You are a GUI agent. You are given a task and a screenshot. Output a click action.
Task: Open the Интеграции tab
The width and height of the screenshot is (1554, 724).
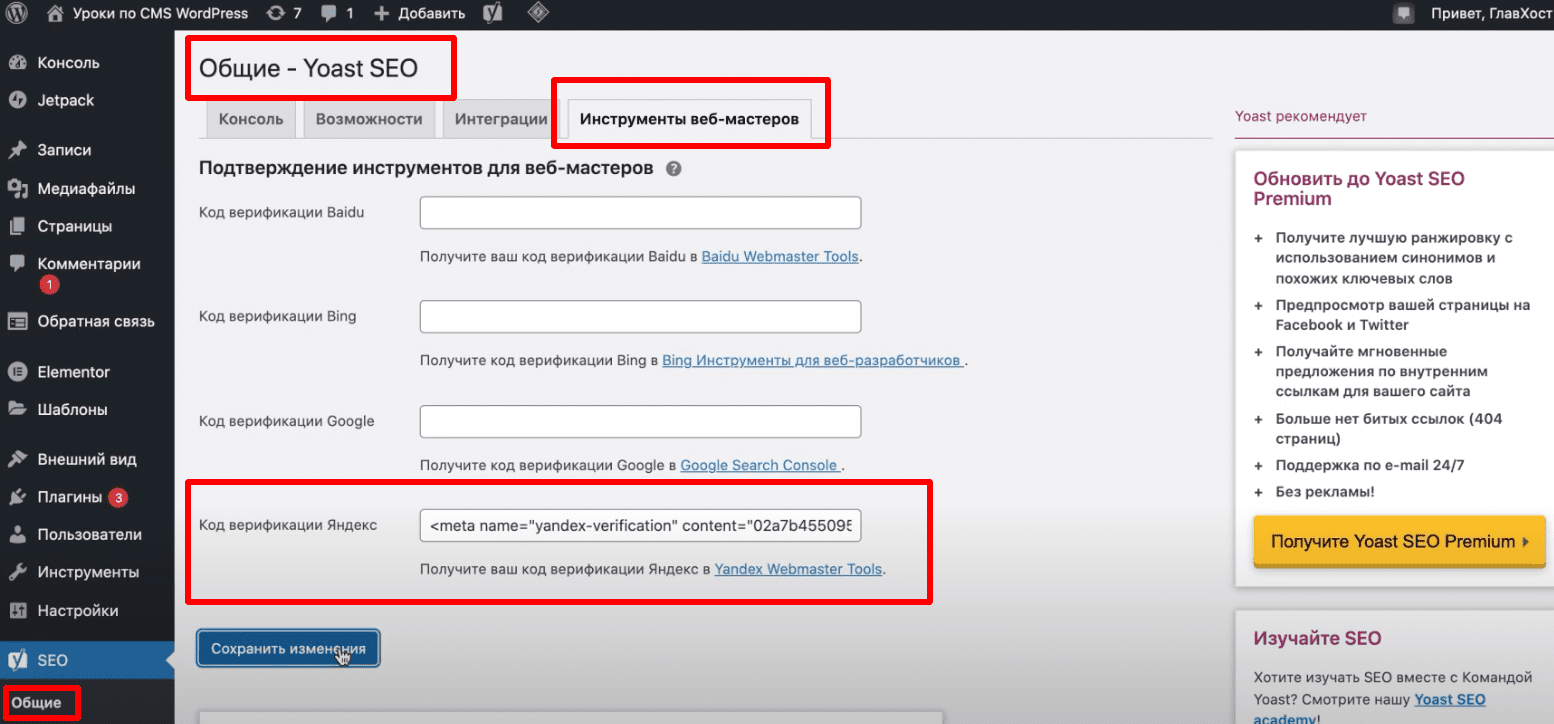pyautogui.click(x=500, y=120)
